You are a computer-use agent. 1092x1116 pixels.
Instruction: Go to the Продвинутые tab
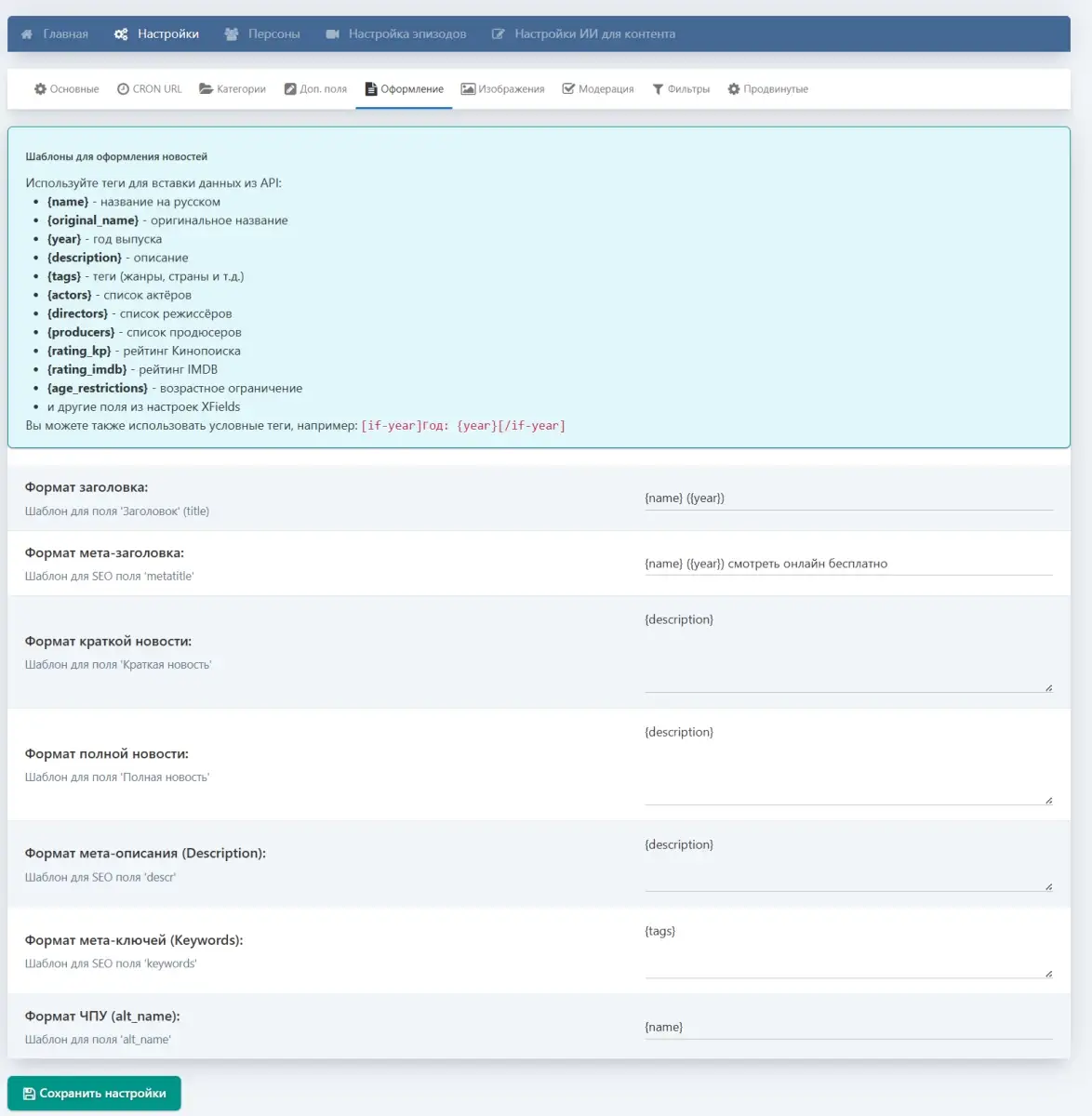(x=767, y=89)
